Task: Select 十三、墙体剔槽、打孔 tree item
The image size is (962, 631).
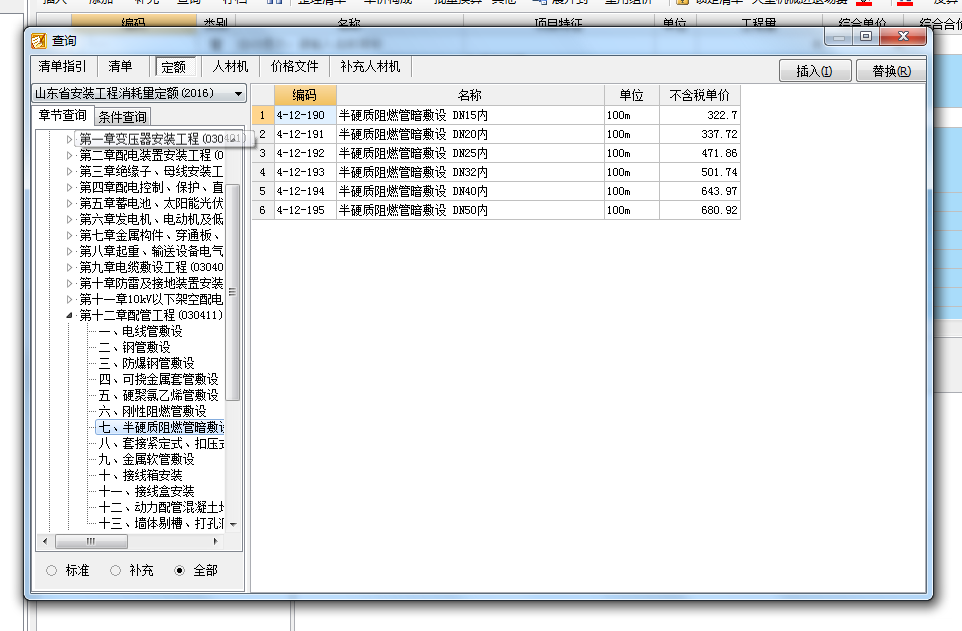Action: (161, 522)
